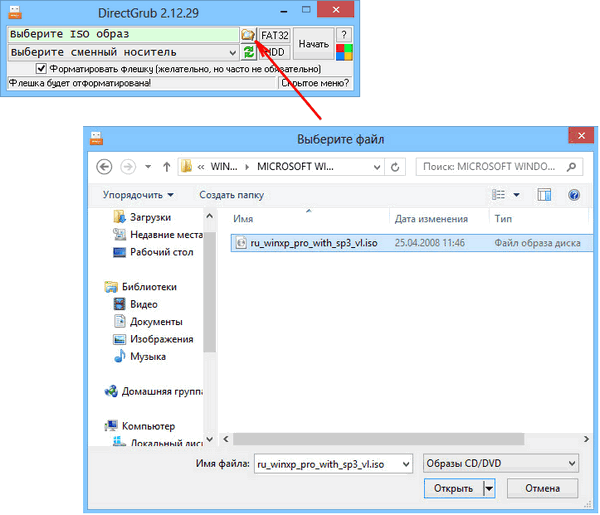Click the colored Windows logo icon
The width and height of the screenshot is (600, 515).
click(x=343, y=52)
